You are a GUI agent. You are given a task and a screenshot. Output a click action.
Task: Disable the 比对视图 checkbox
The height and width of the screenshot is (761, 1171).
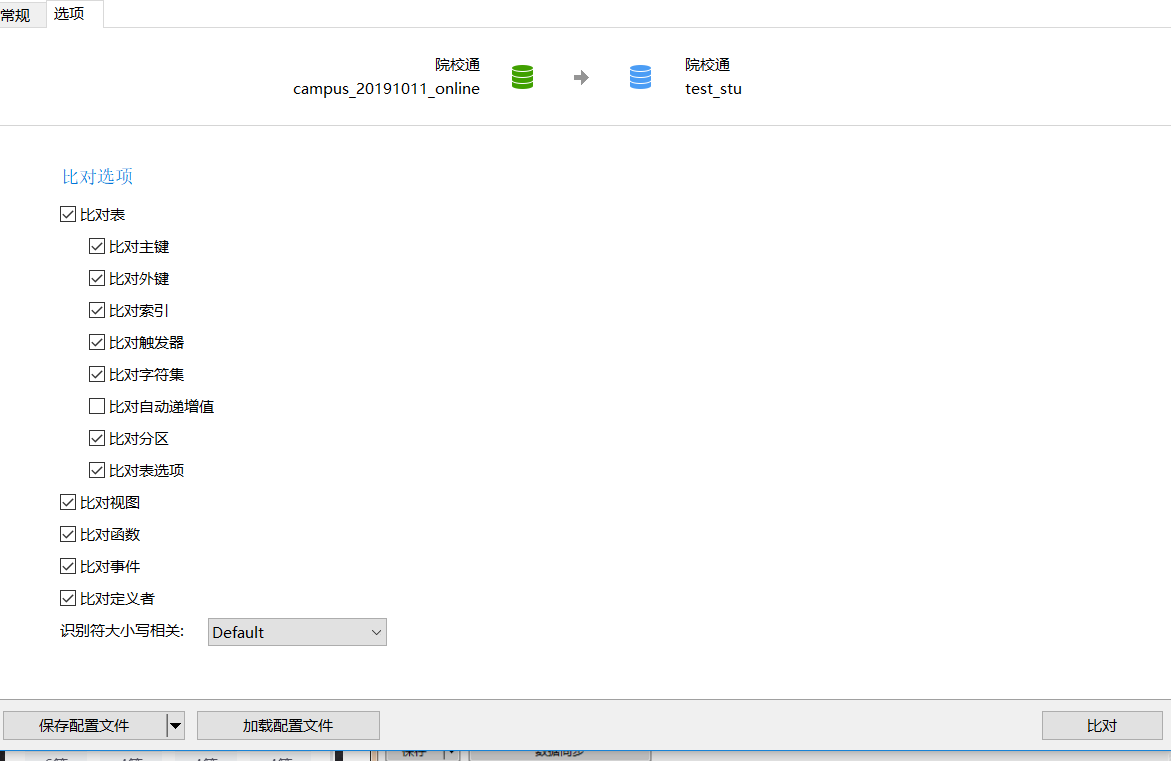point(68,502)
